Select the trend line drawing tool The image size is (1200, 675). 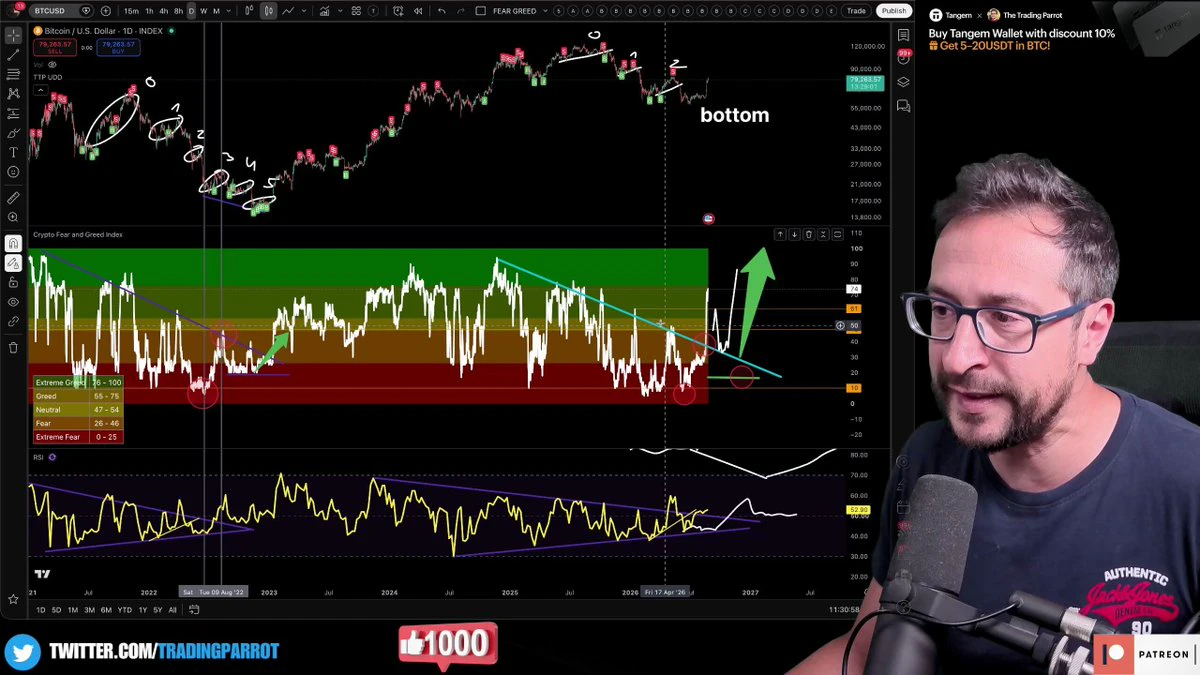[x=13, y=55]
